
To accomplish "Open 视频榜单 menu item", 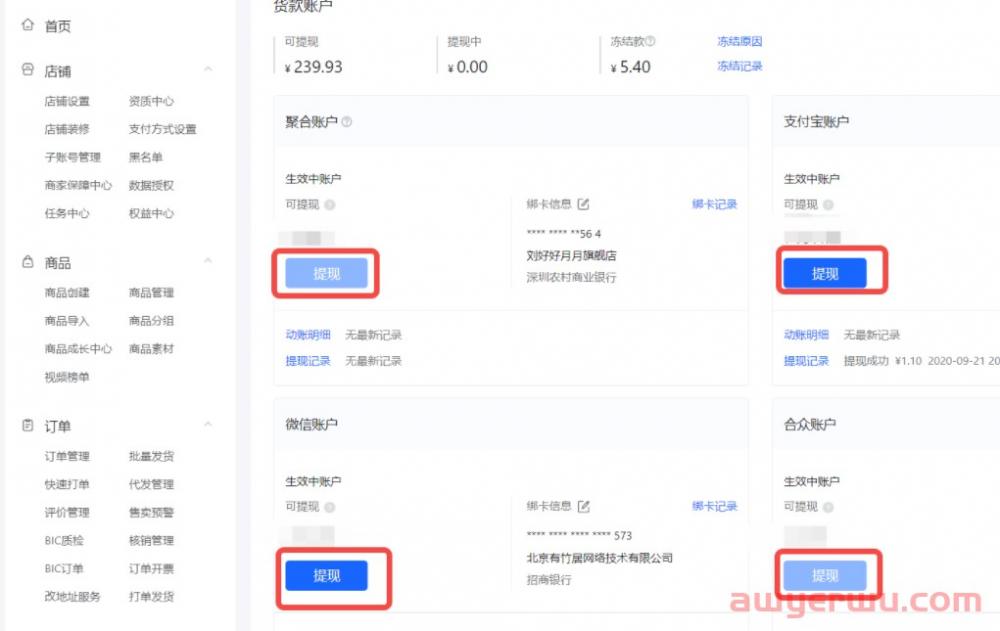I will tap(67, 377).
